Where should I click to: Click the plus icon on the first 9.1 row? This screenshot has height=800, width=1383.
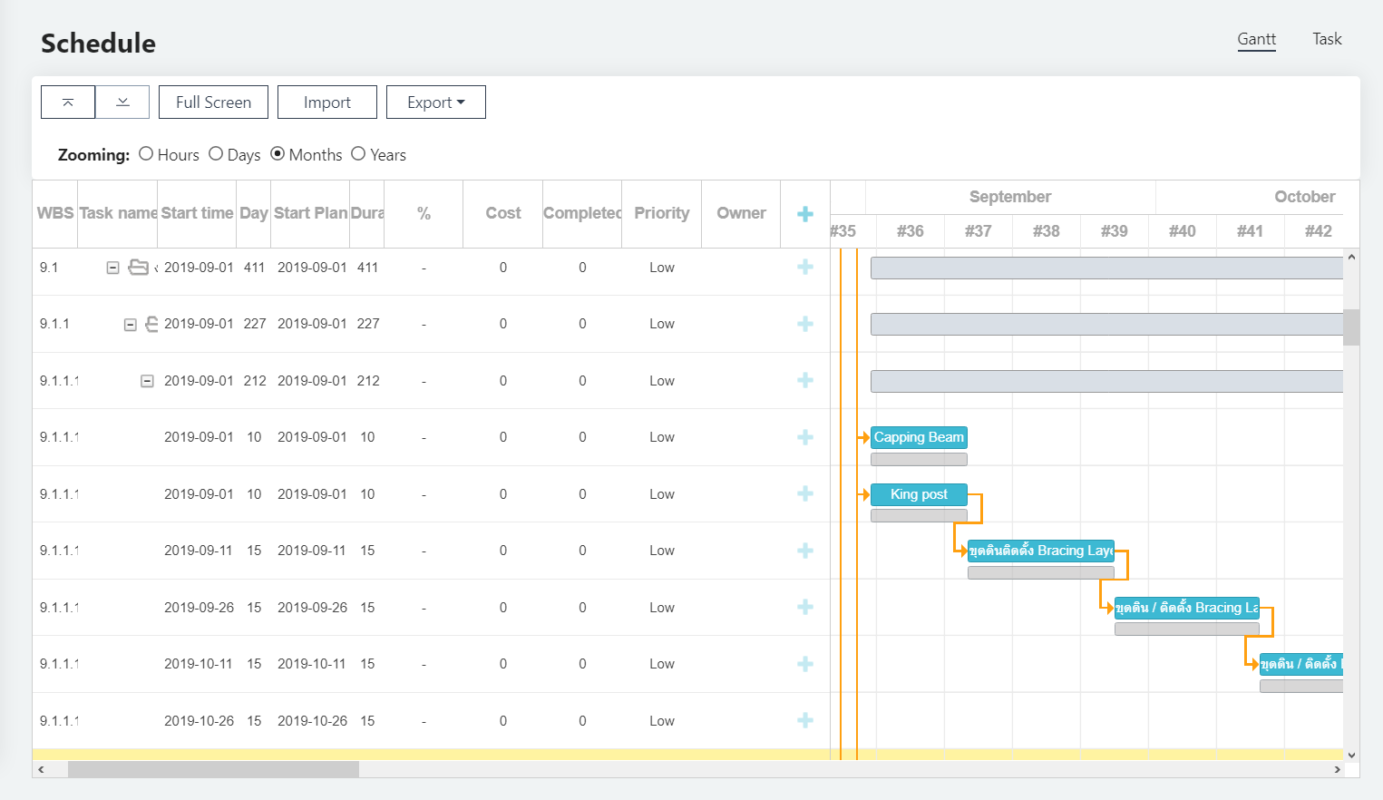pyautogui.click(x=805, y=267)
